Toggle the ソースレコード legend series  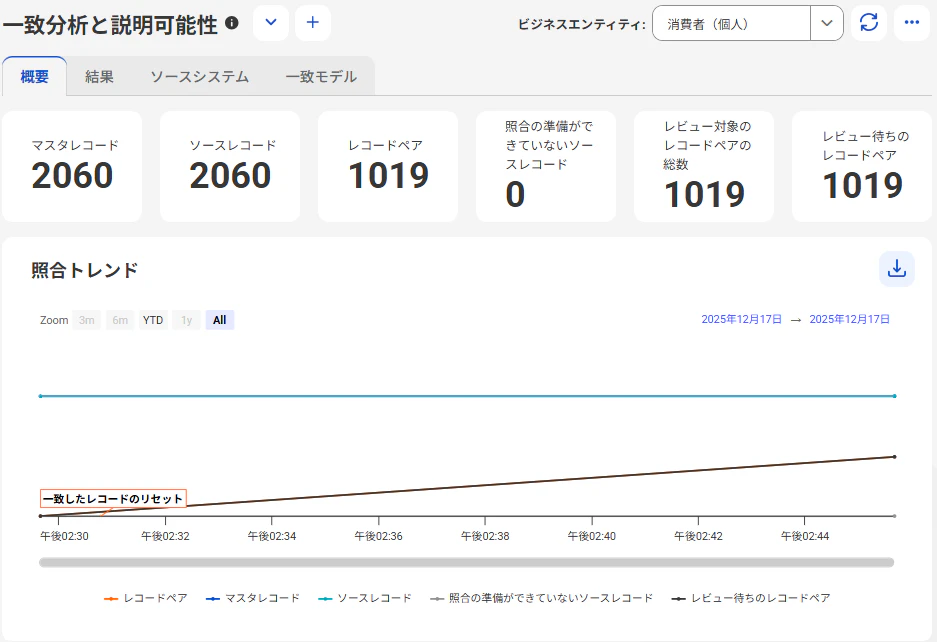365,598
